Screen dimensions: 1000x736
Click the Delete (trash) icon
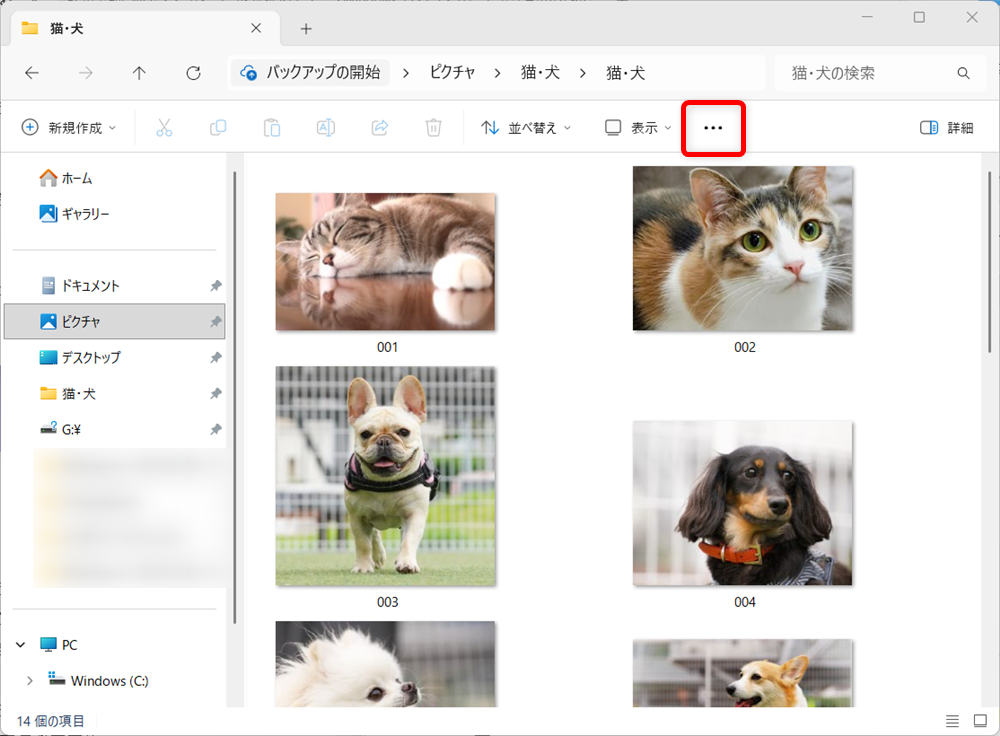[x=433, y=128]
